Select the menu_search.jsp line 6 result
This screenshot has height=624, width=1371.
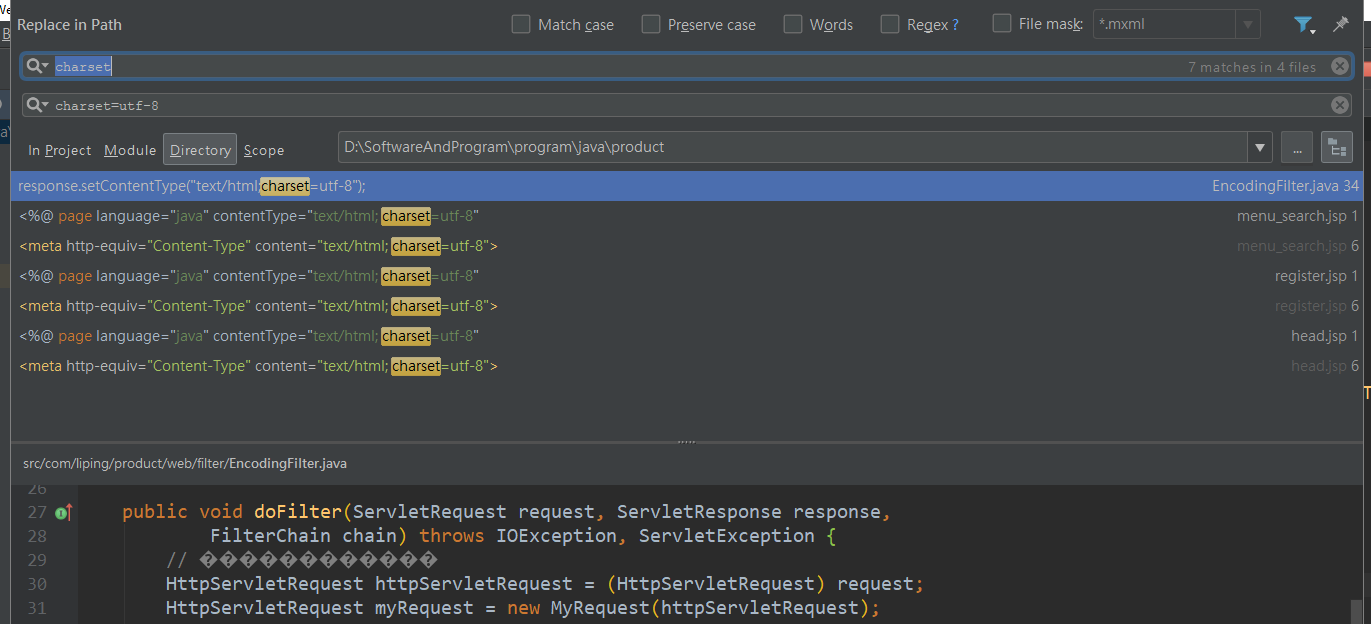[687, 246]
